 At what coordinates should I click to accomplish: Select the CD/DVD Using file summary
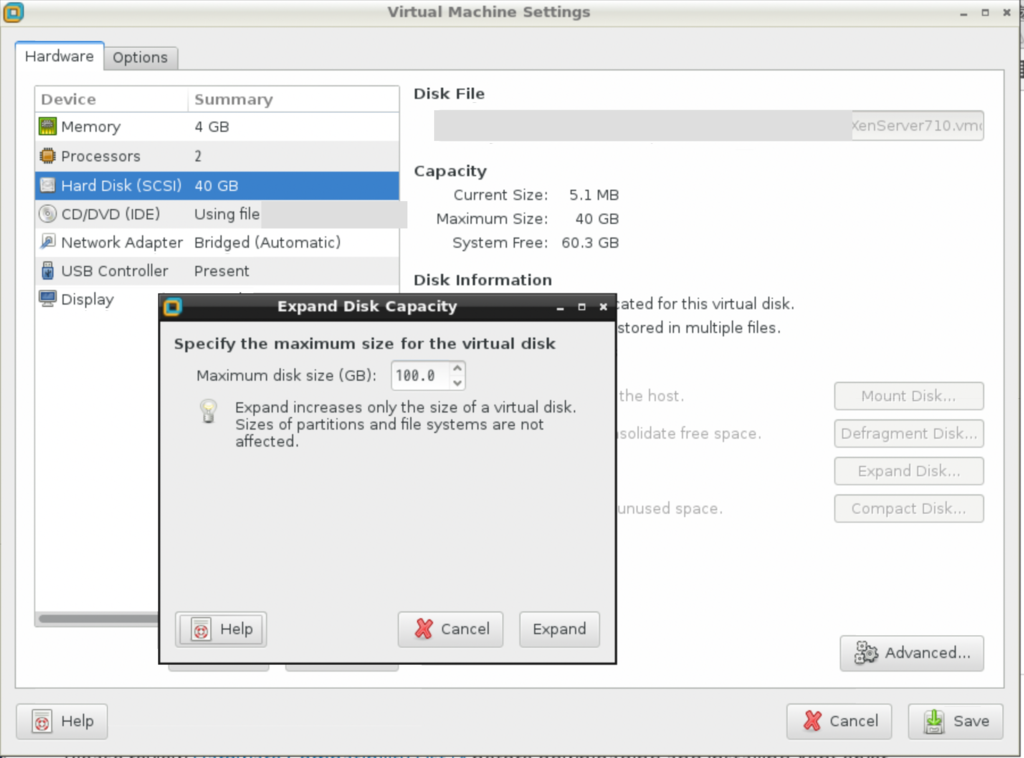(x=227, y=214)
